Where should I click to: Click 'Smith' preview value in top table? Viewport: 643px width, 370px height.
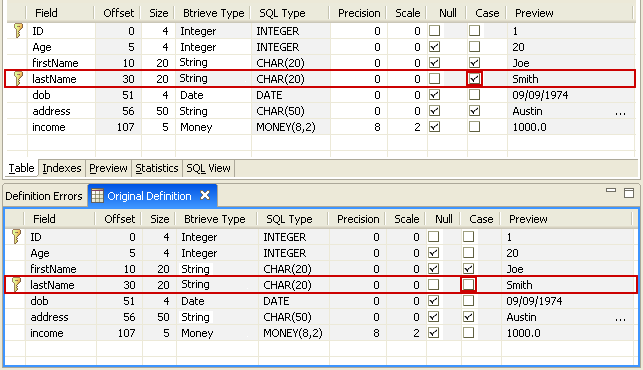click(525, 79)
